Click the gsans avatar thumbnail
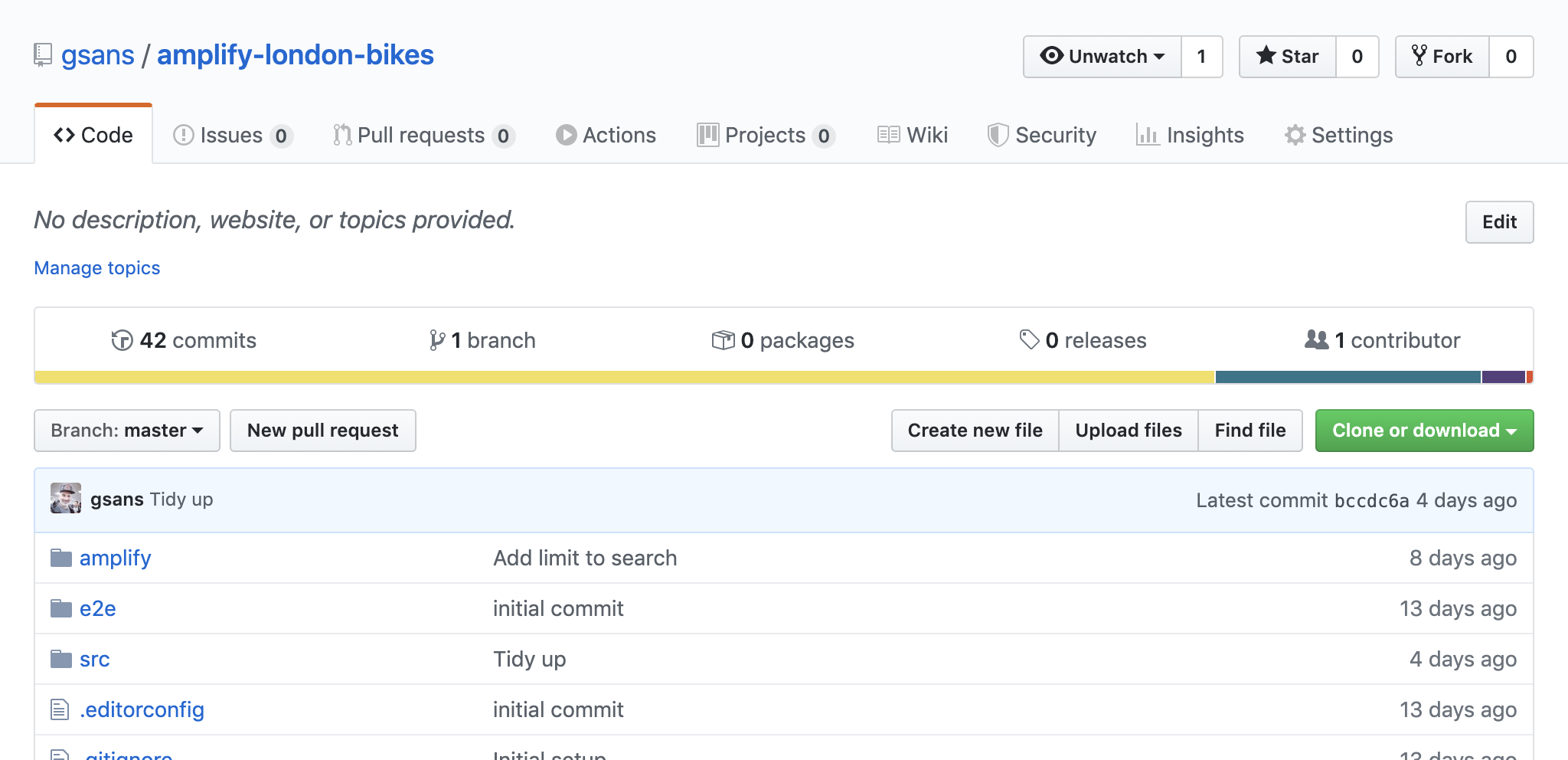 (x=66, y=499)
